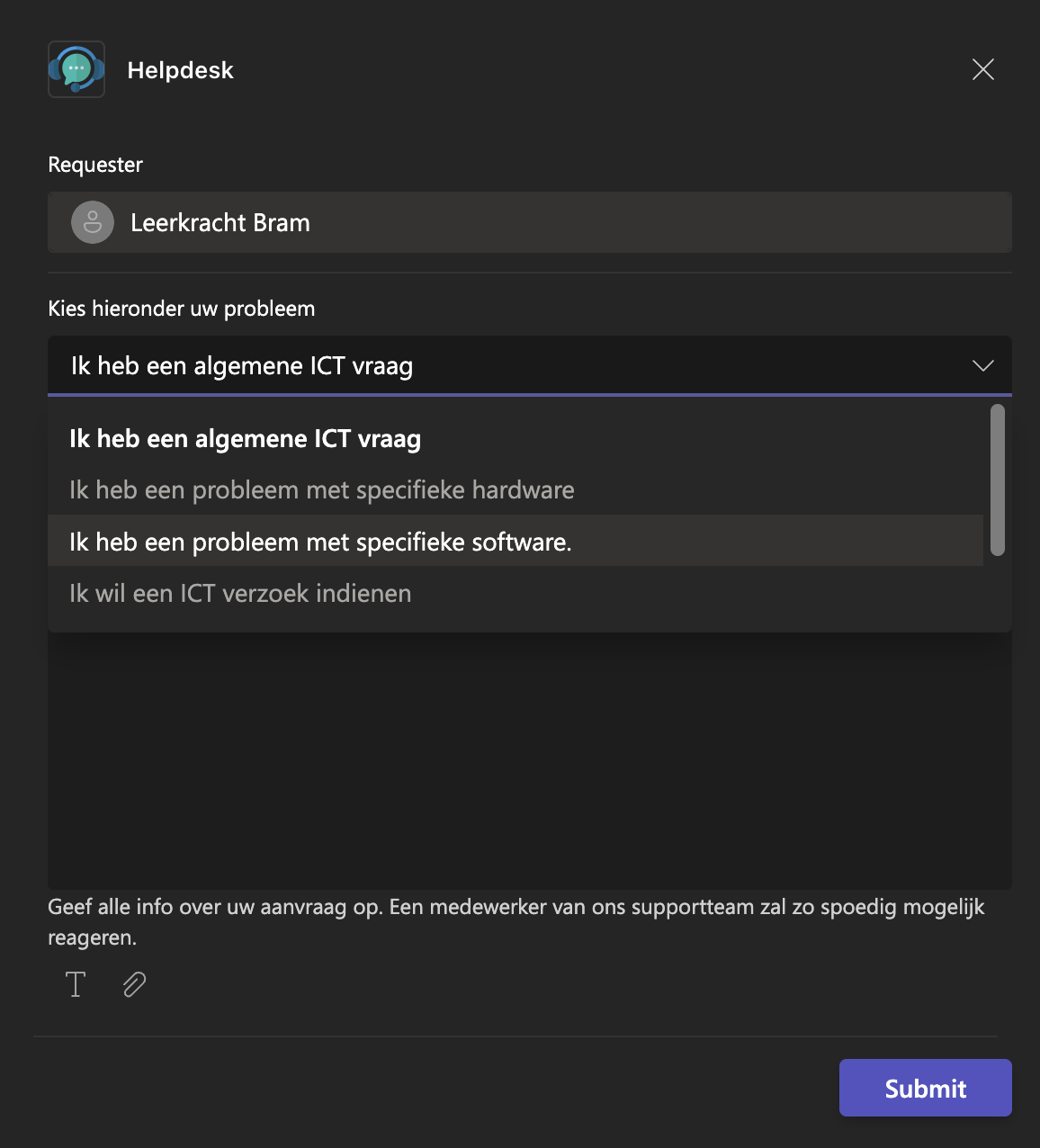
Task: Close the Helpdesk dialog with the X
Action: click(982, 69)
